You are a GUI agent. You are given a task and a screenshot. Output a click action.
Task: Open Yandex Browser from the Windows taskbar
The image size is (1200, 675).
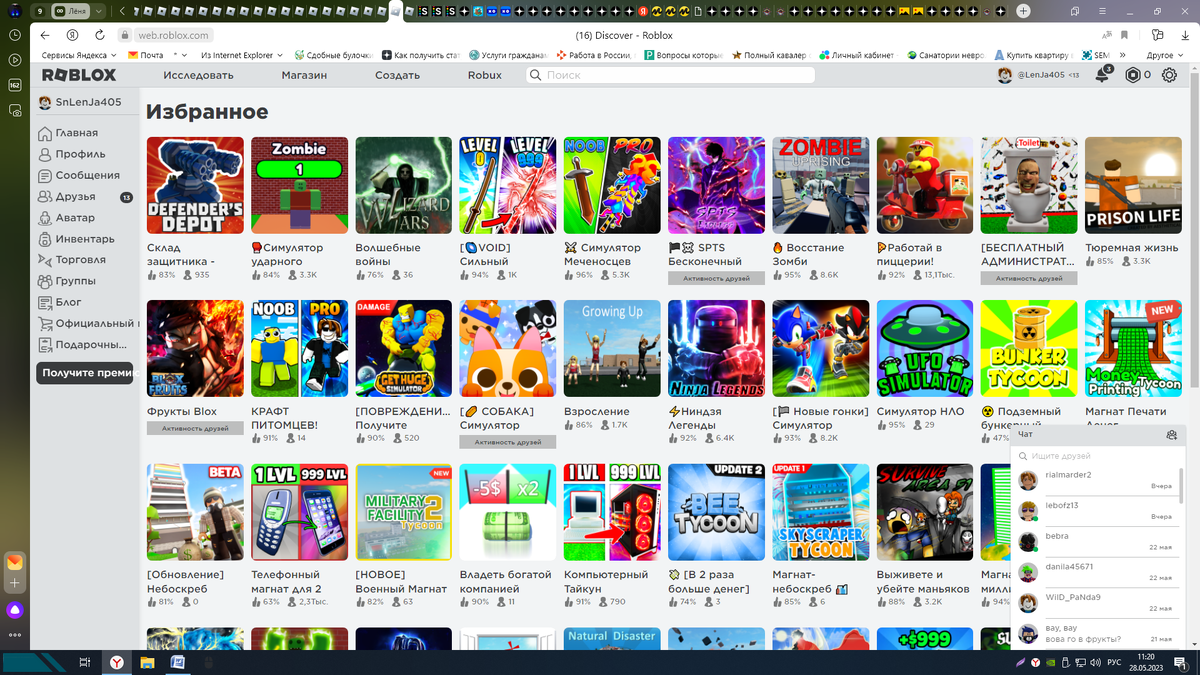[x=117, y=662]
